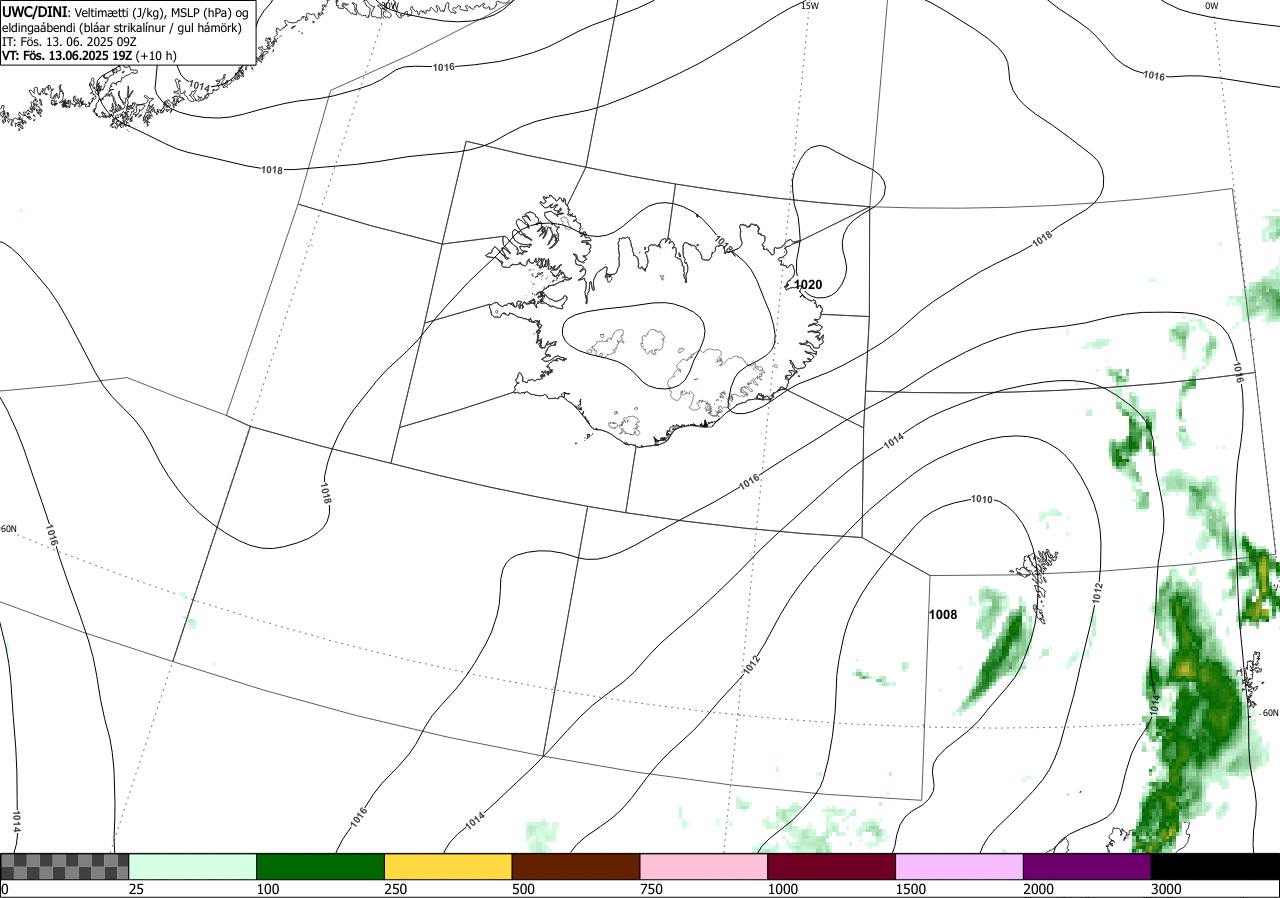Pick the dark green 100–250 legend swatch
The image size is (1280, 898).
pyautogui.click(x=321, y=866)
